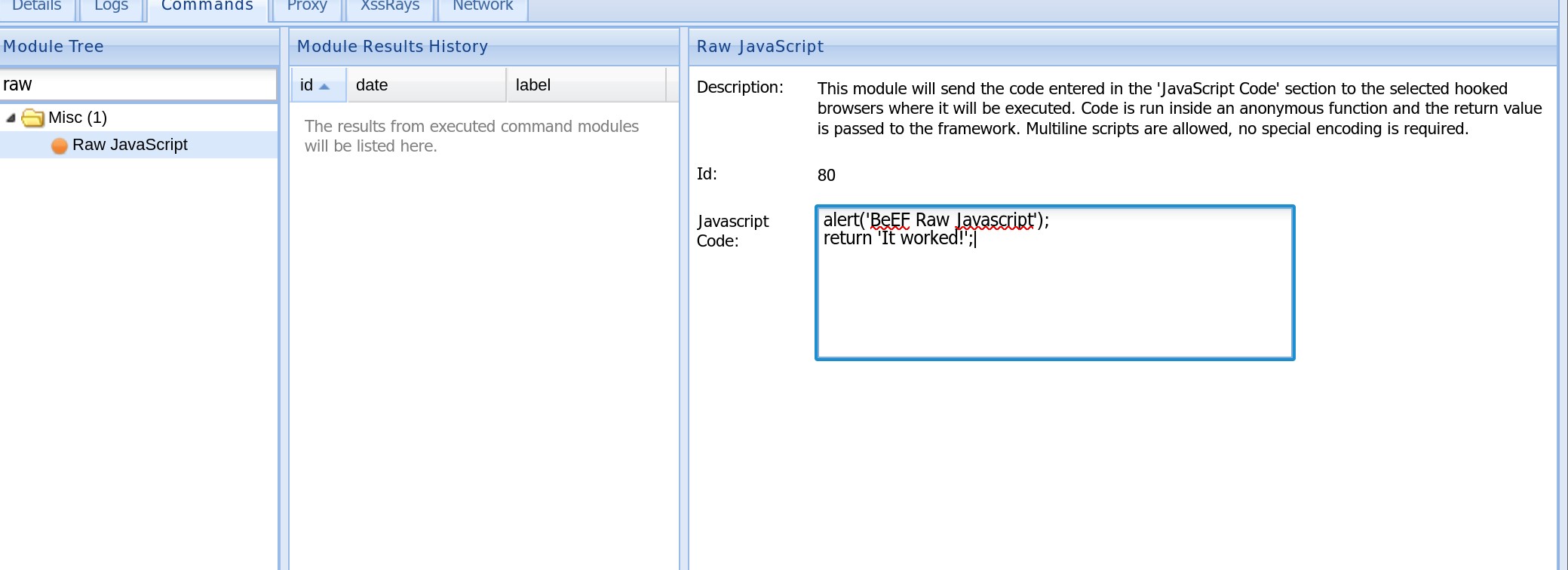Image resolution: width=1568 pixels, height=570 pixels.
Task: Click the id column sort arrow
Action: click(324, 87)
